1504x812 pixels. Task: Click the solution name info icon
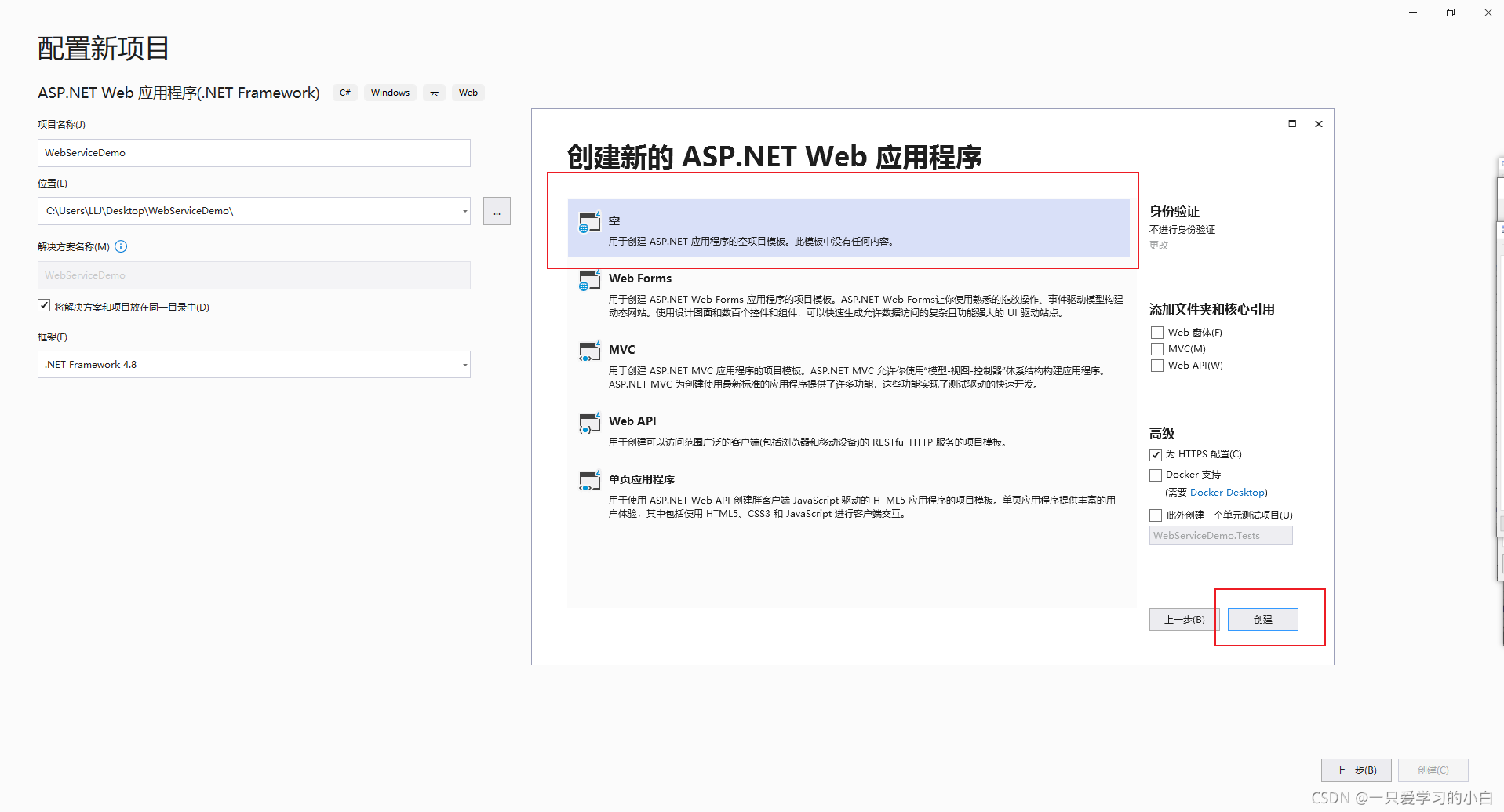[121, 246]
